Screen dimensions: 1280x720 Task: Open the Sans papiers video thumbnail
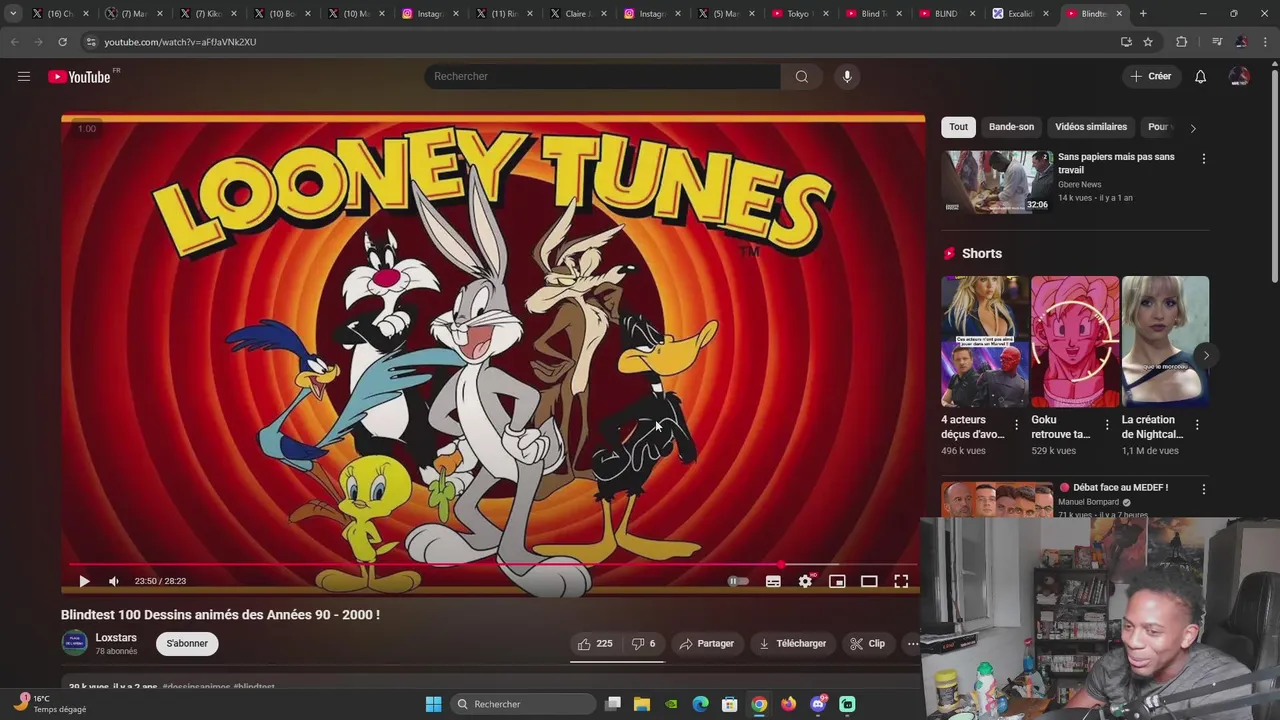[x=997, y=182]
